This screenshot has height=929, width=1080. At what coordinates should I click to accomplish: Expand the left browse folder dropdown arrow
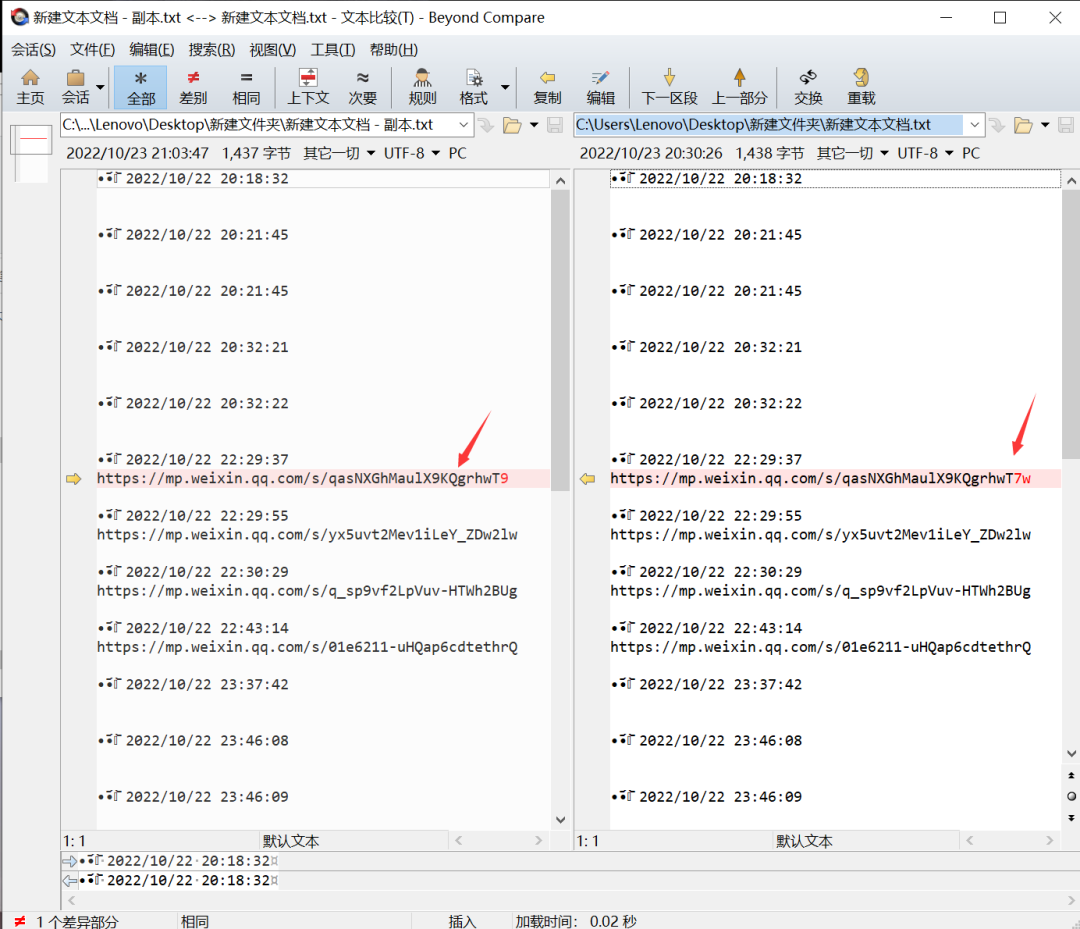point(534,125)
